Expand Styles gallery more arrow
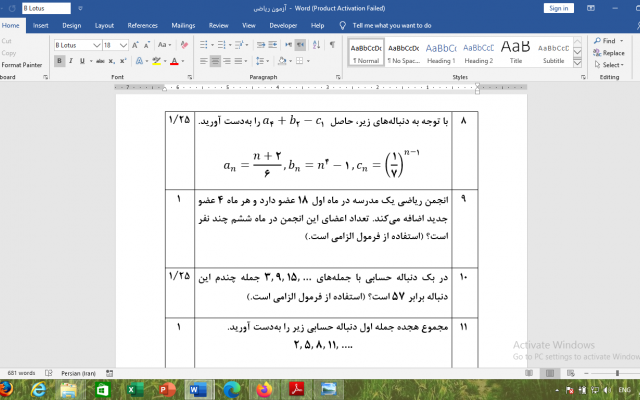The width and height of the screenshot is (640, 400). tap(577, 63)
